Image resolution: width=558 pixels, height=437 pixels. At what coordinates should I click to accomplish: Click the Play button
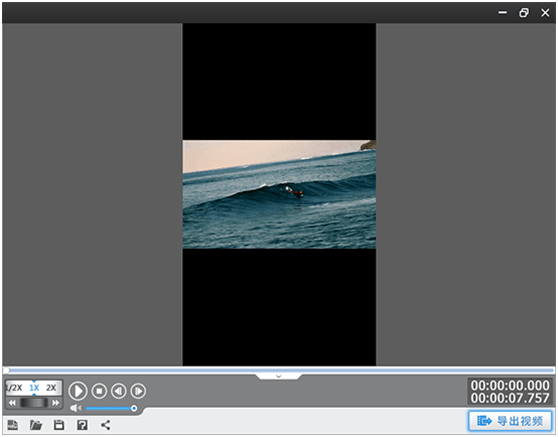tap(78, 391)
